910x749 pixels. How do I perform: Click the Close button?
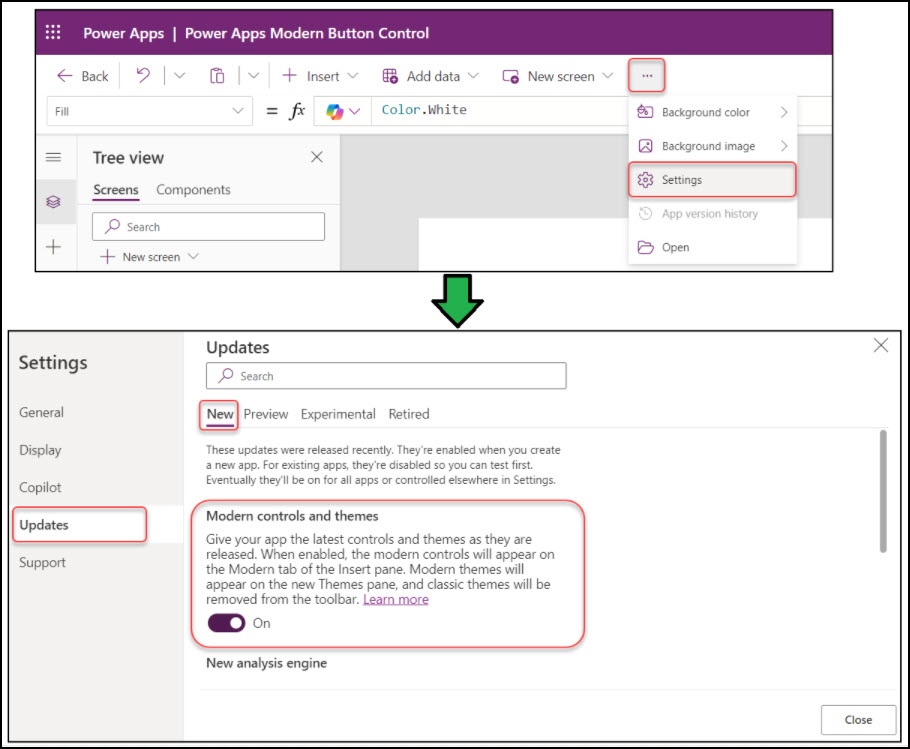[858, 720]
